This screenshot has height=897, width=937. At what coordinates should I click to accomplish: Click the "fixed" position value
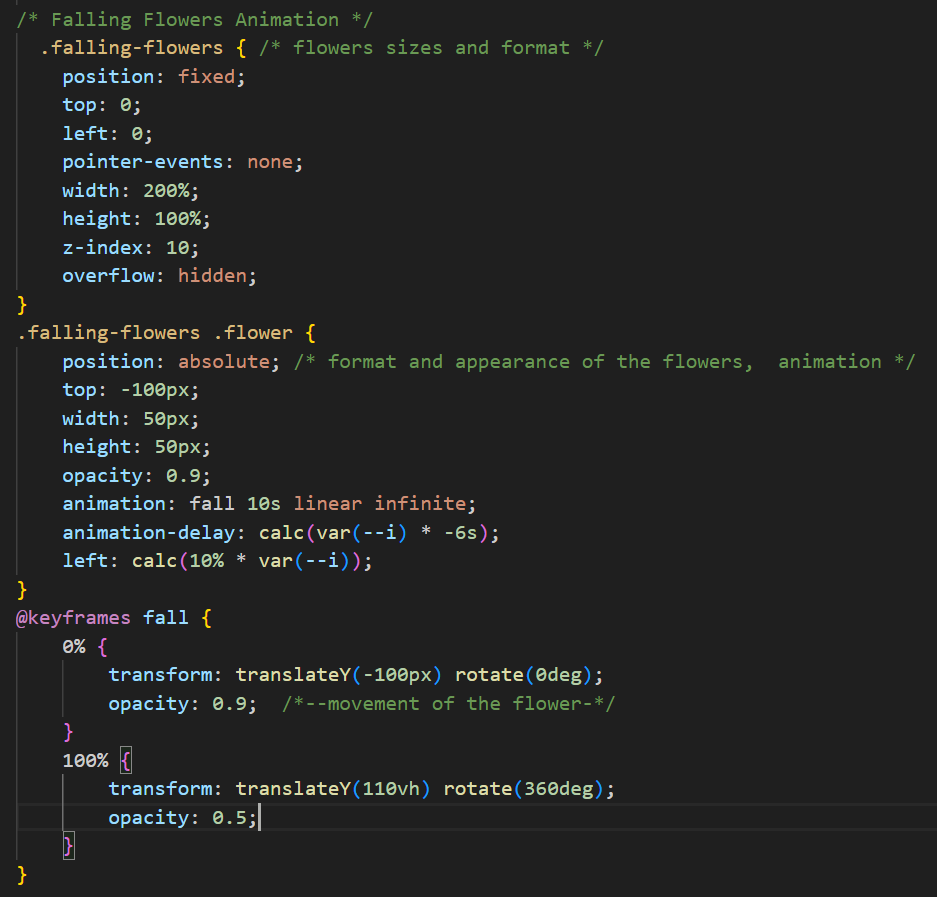click(211, 76)
